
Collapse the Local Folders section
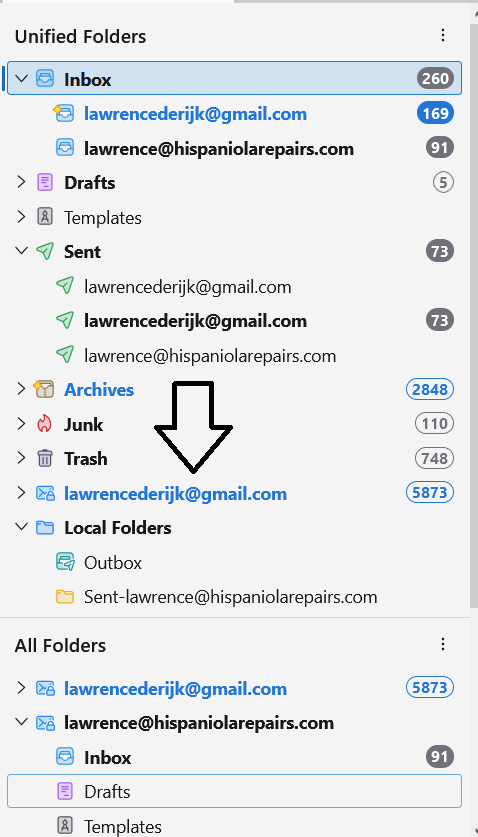pos(21,527)
